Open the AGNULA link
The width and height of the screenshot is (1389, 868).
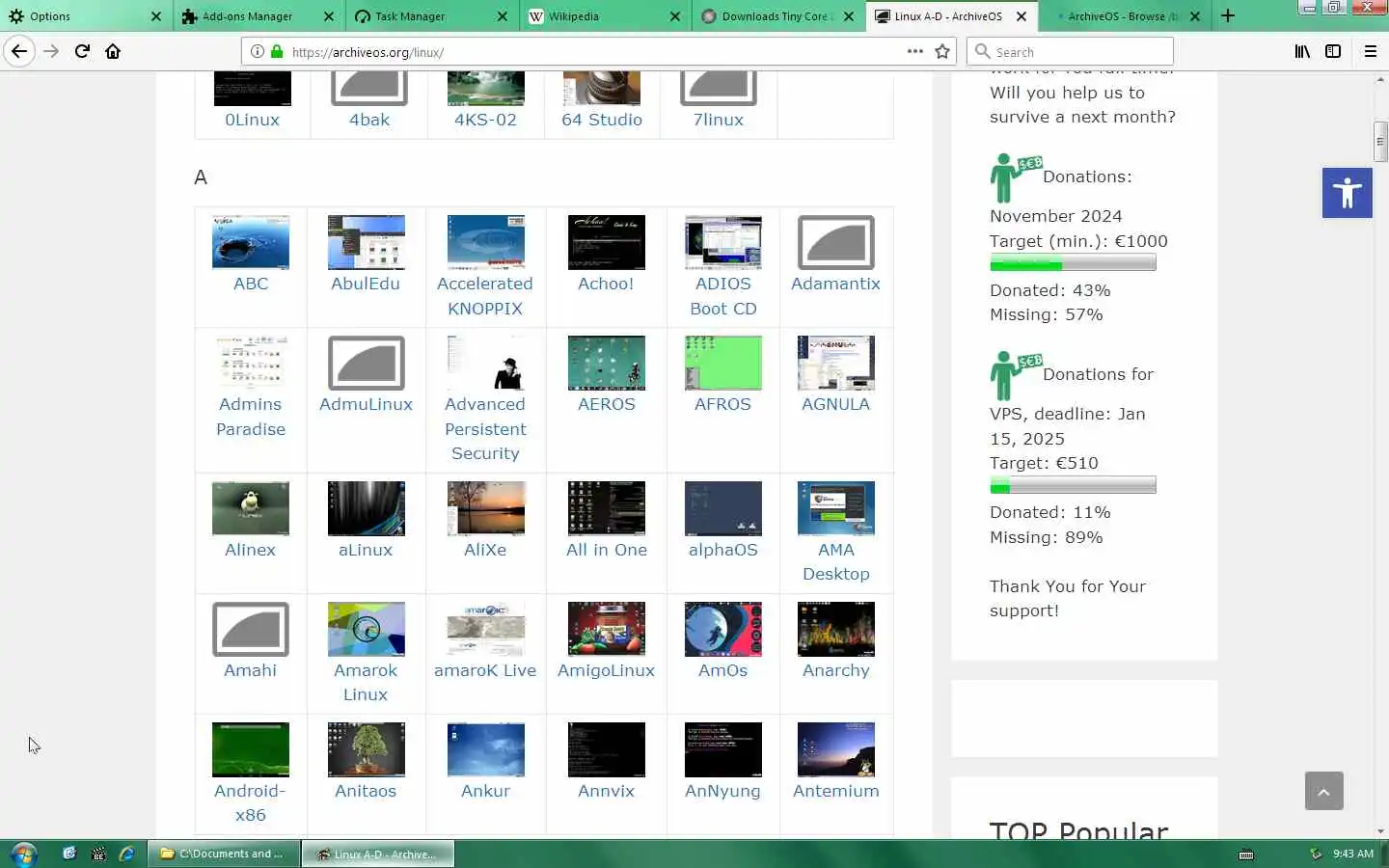click(835, 404)
